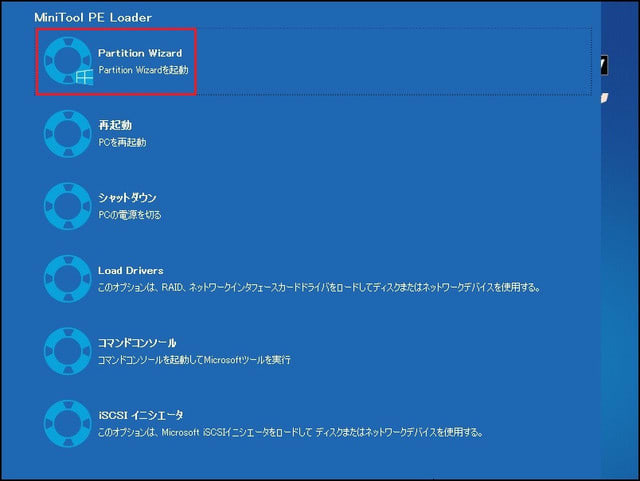Click the Partition Wizard lifebuoy icon
The height and width of the screenshot is (481, 640).
click(x=68, y=61)
